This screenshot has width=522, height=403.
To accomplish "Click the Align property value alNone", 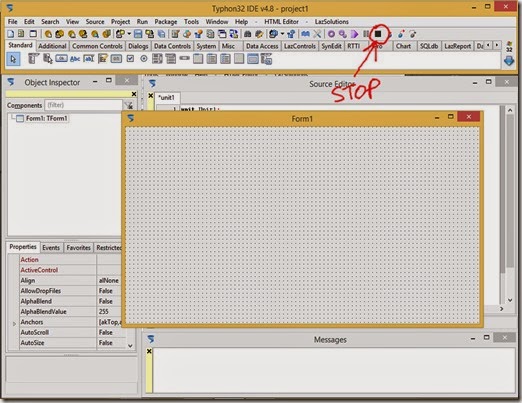I will coord(109,281).
